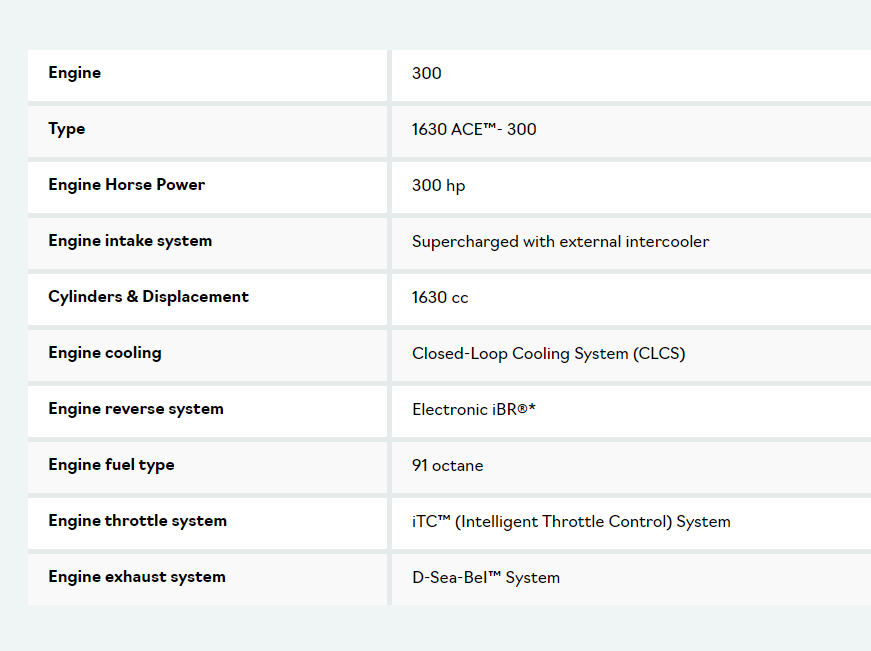Select the "Electronic iBR®*" value
This screenshot has height=651, width=871.
pyautogui.click(x=474, y=409)
